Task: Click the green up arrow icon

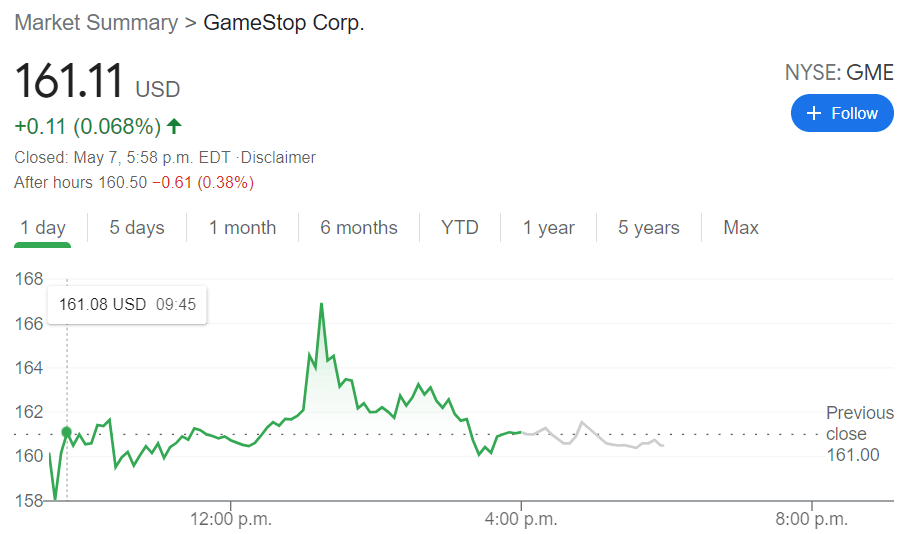Action: (x=174, y=126)
